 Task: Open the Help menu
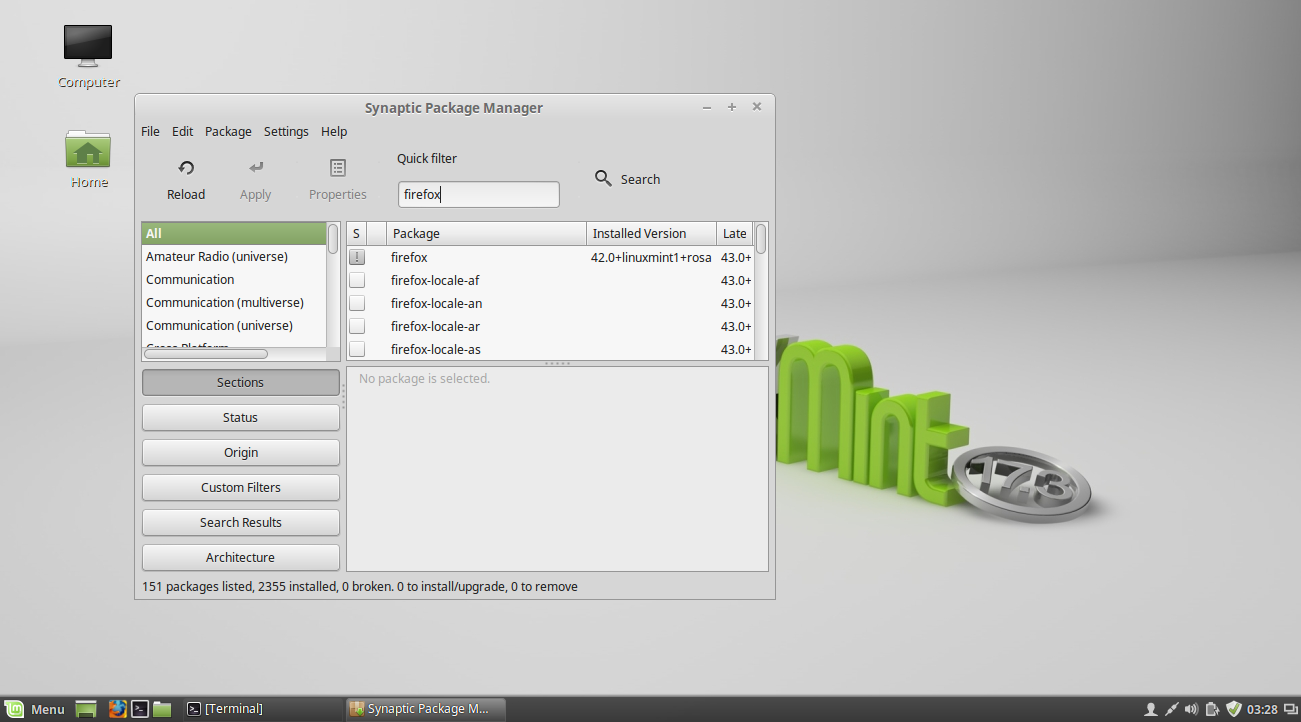tap(334, 131)
